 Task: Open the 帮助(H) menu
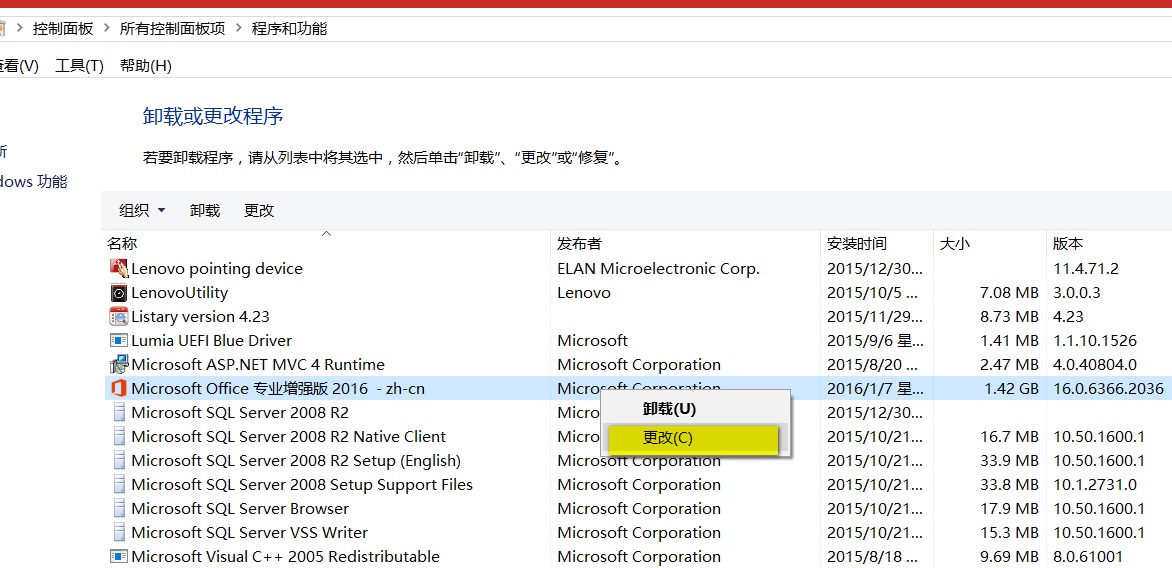click(146, 66)
